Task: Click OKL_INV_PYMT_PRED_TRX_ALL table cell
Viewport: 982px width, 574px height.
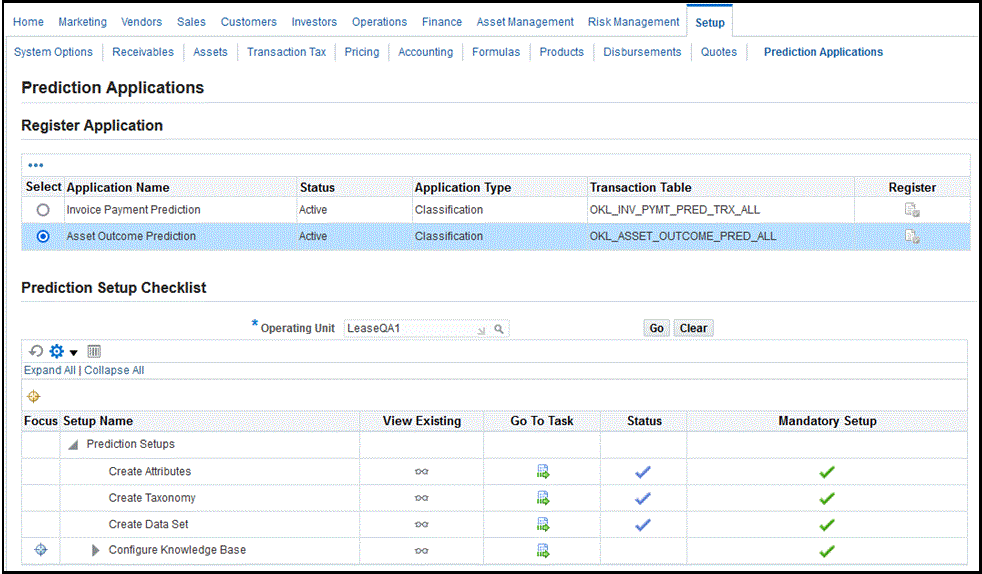Action: pyautogui.click(x=721, y=210)
